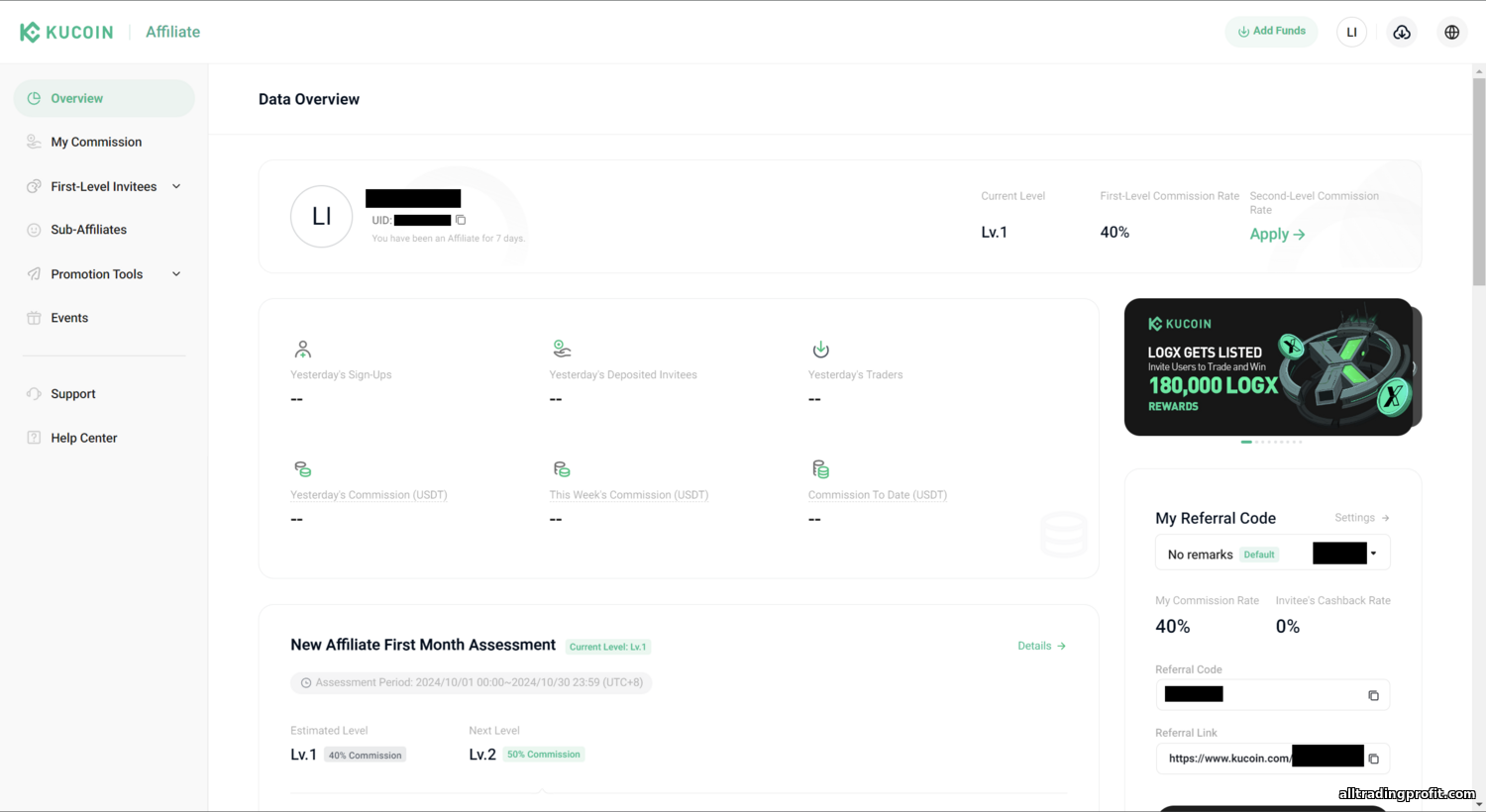Click the Yesterday's Commission (USDT) label
1486x812 pixels.
369,495
